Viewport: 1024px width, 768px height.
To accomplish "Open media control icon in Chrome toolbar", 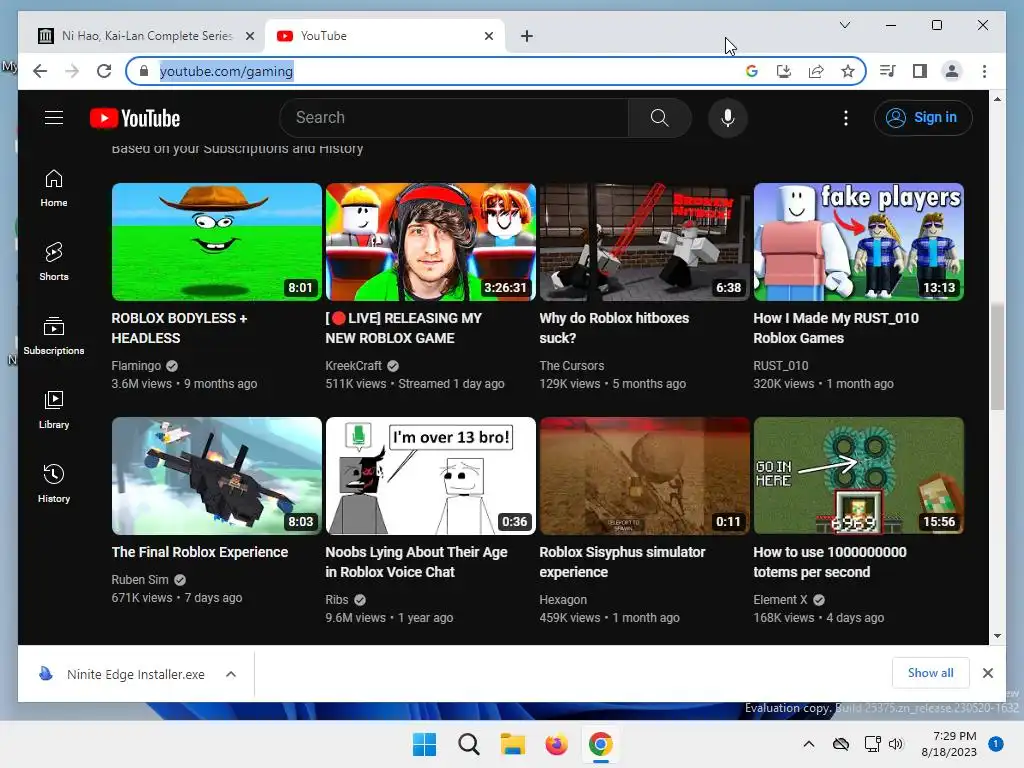I will pyautogui.click(x=888, y=71).
